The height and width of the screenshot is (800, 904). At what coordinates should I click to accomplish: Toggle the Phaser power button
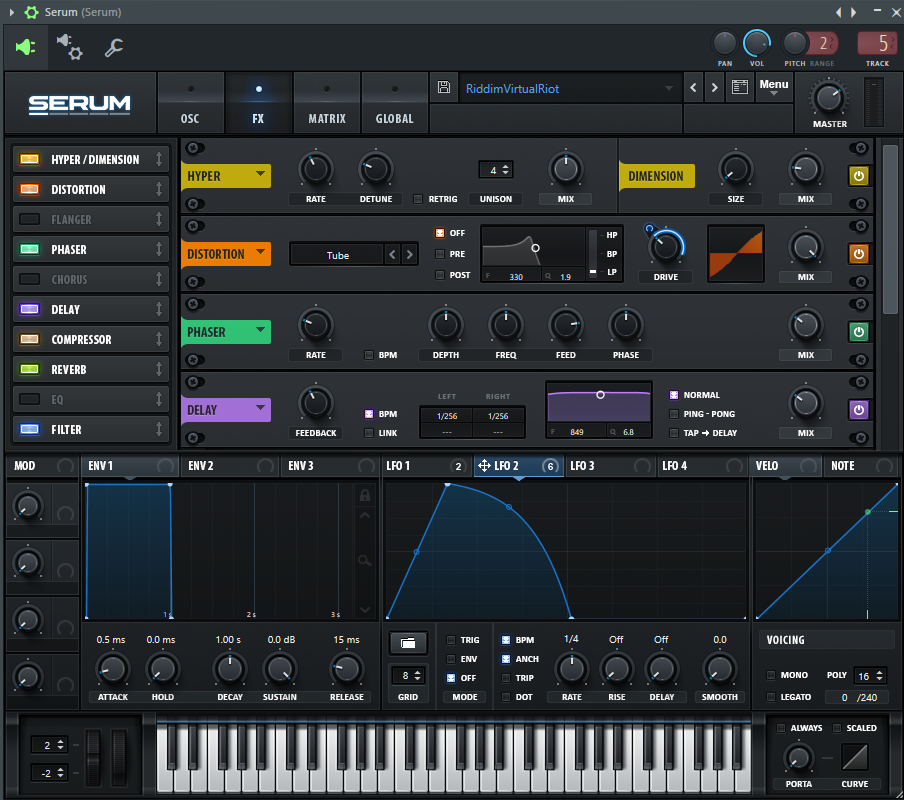point(858,331)
